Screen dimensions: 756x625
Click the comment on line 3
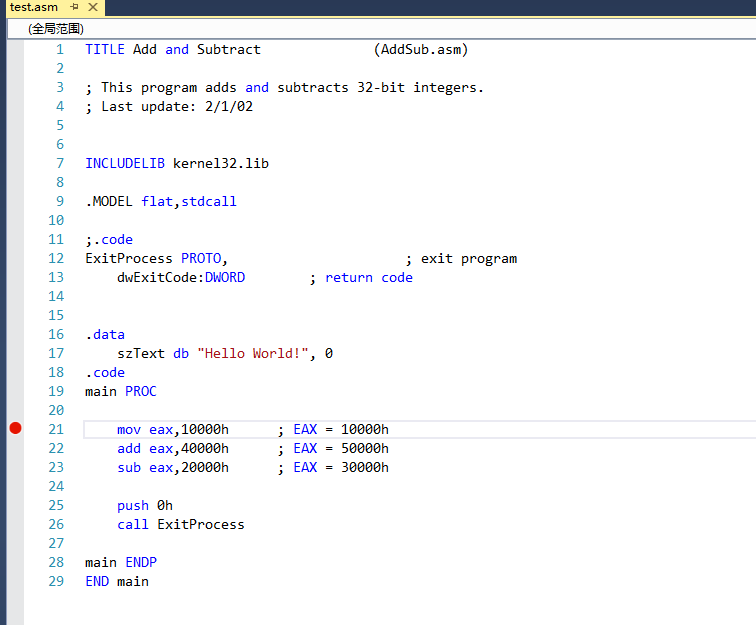point(284,88)
